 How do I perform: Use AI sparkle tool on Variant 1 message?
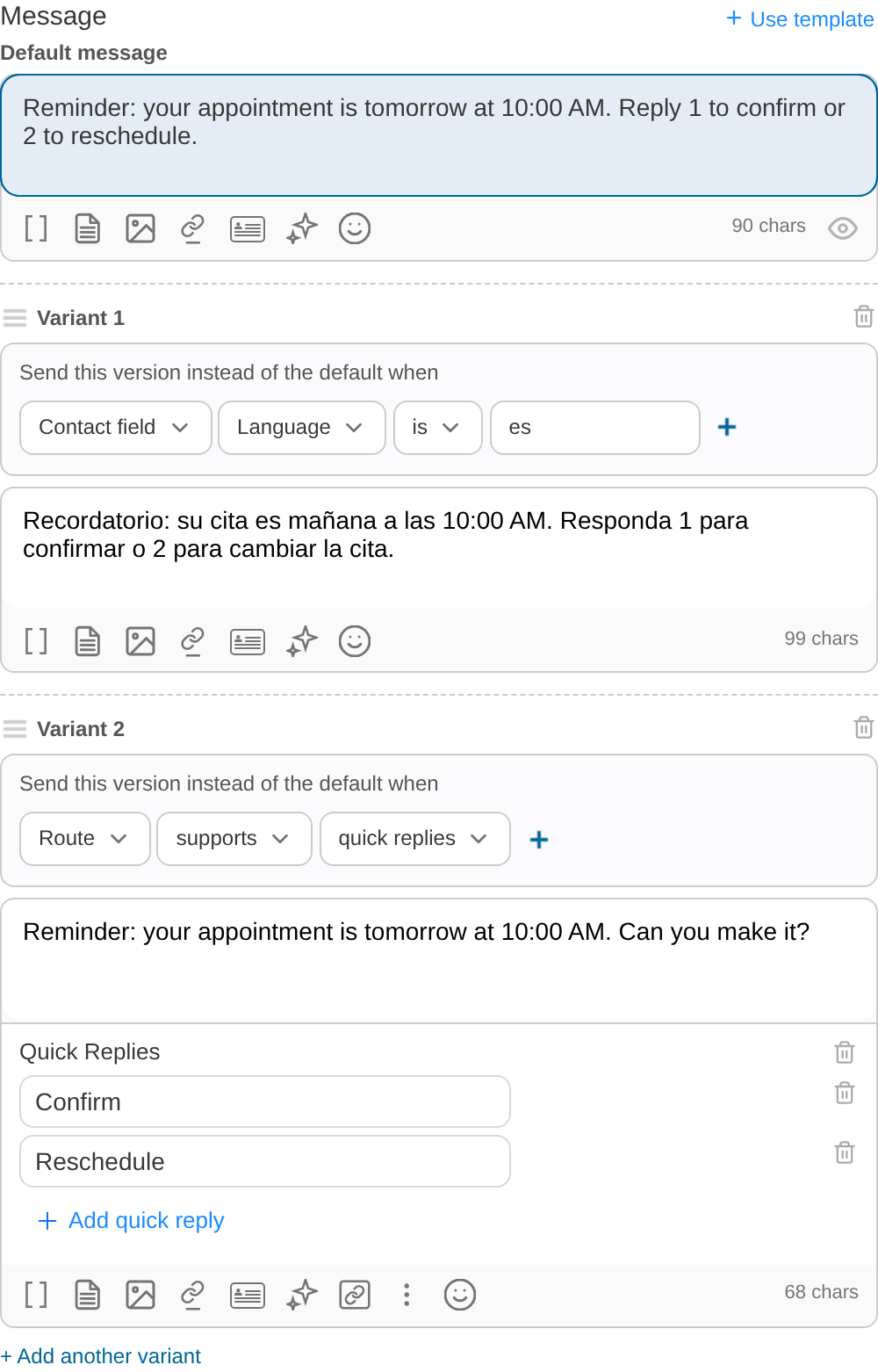click(302, 641)
